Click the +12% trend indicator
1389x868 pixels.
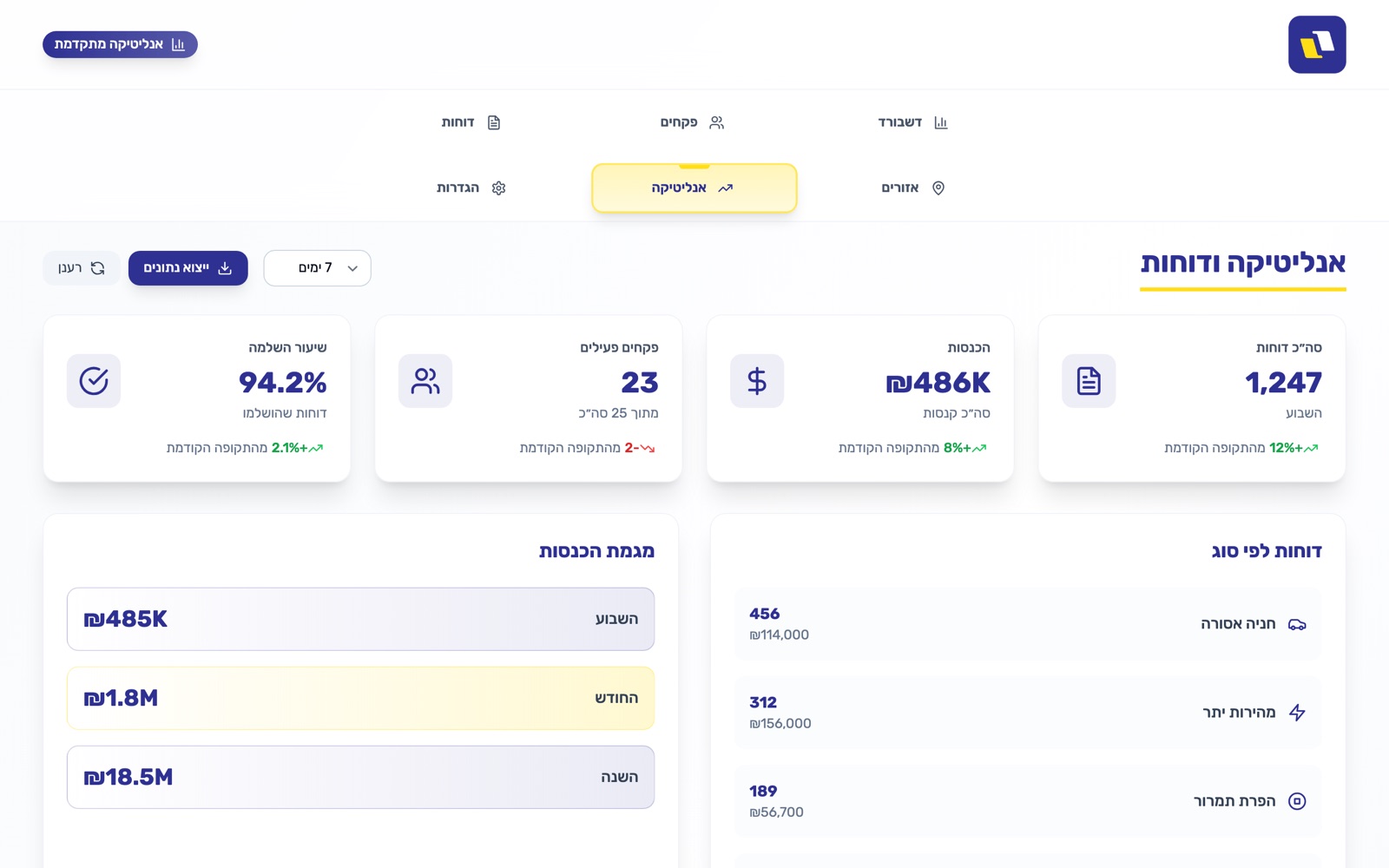(1294, 448)
